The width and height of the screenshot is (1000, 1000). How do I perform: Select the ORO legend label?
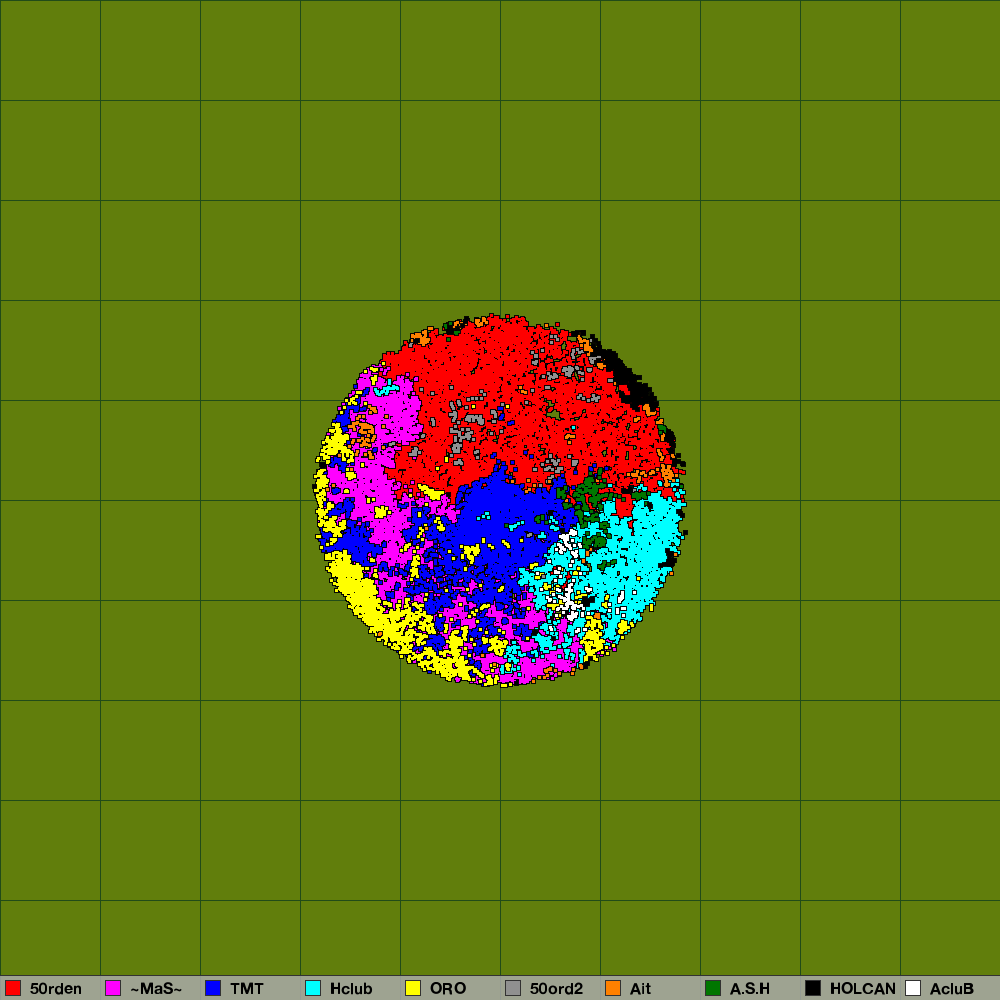pos(448,989)
